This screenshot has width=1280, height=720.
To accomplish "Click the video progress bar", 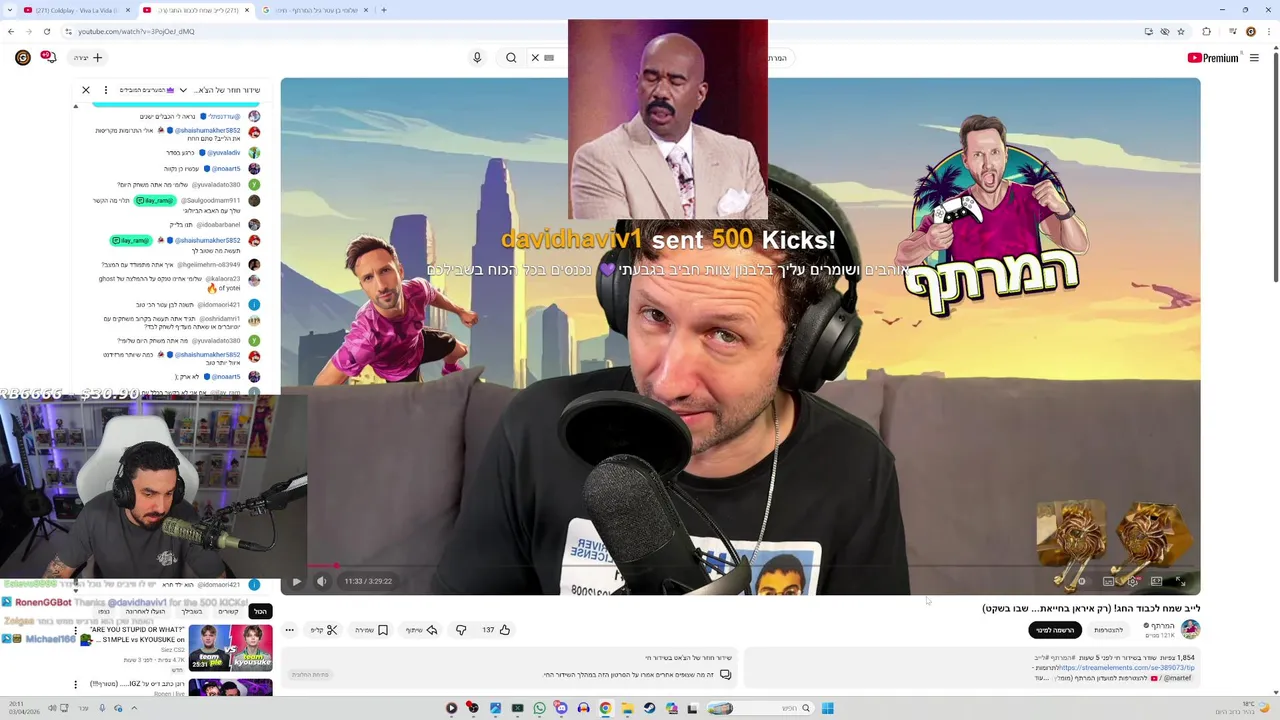I will pos(740,566).
